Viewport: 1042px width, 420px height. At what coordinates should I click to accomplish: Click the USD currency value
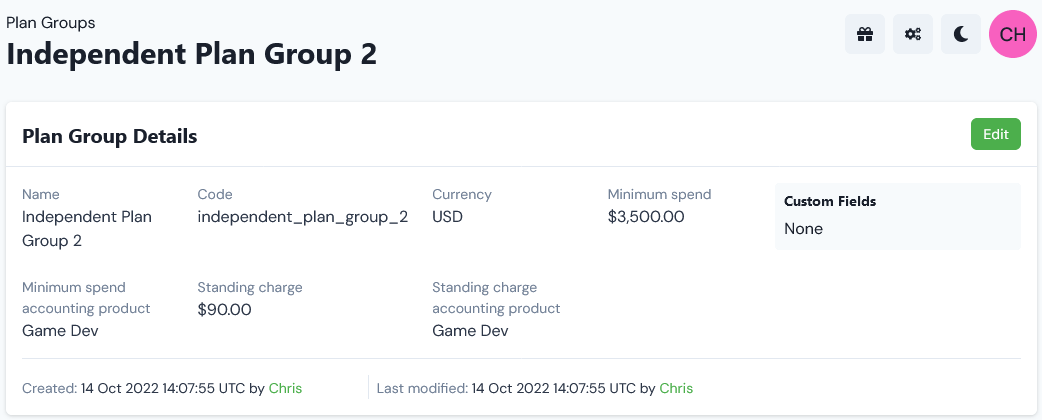coord(447,217)
